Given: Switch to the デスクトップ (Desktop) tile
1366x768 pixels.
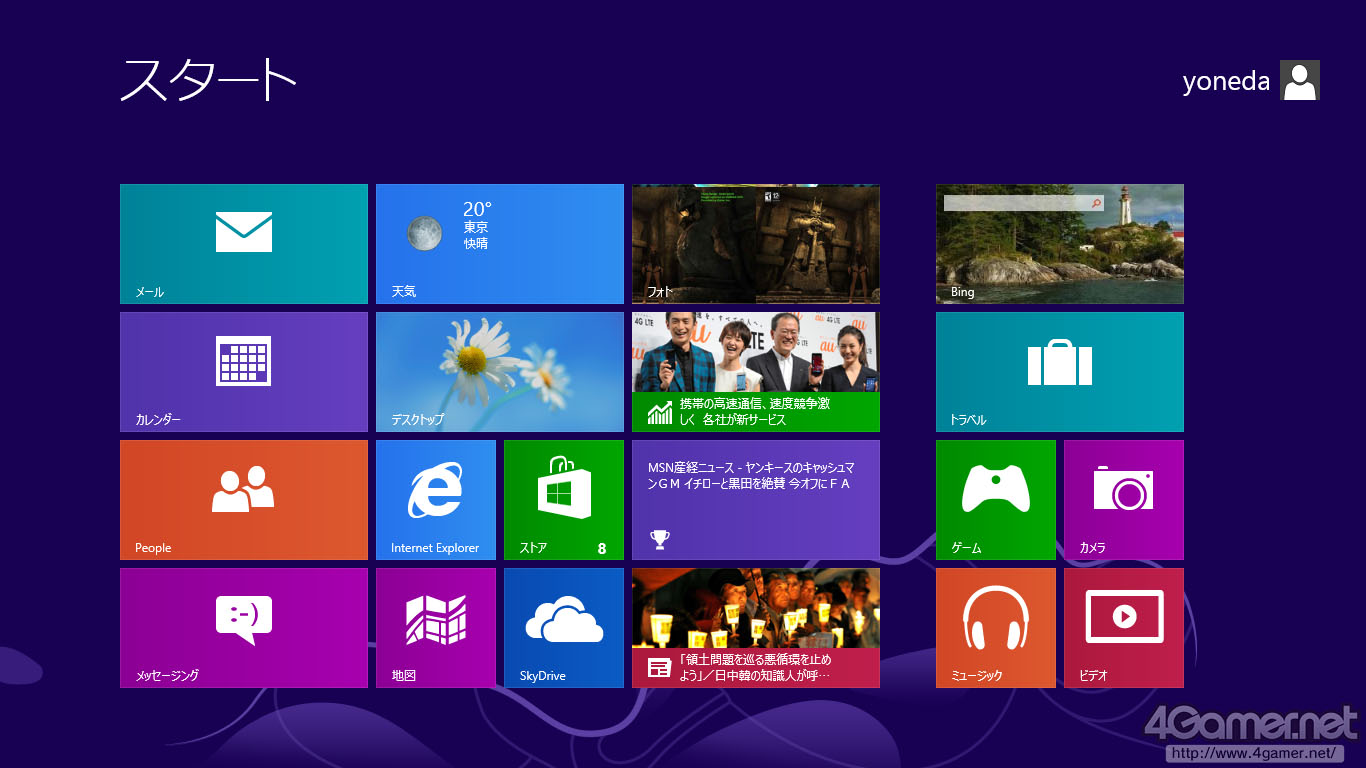Looking at the screenshot, I should [x=500, y=372].
